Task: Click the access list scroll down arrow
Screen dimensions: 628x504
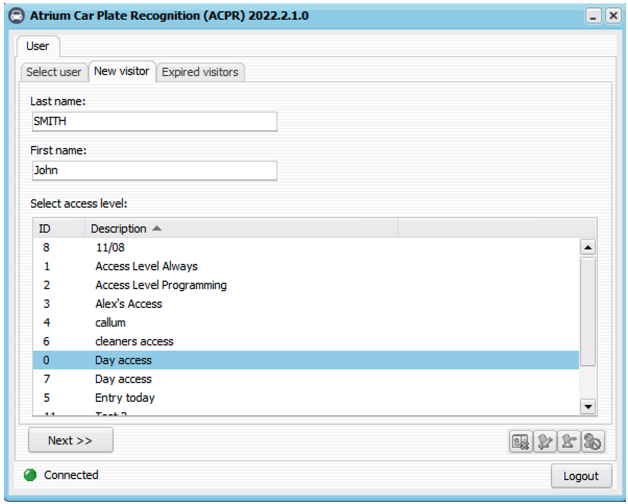Action: point(588,406)
